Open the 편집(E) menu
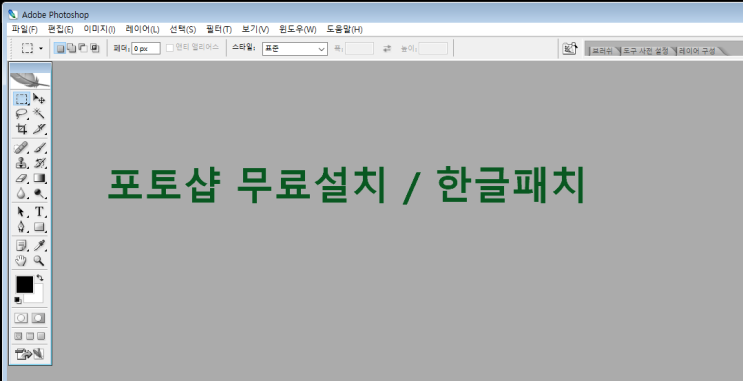743x381 pixels. (60, 29)
